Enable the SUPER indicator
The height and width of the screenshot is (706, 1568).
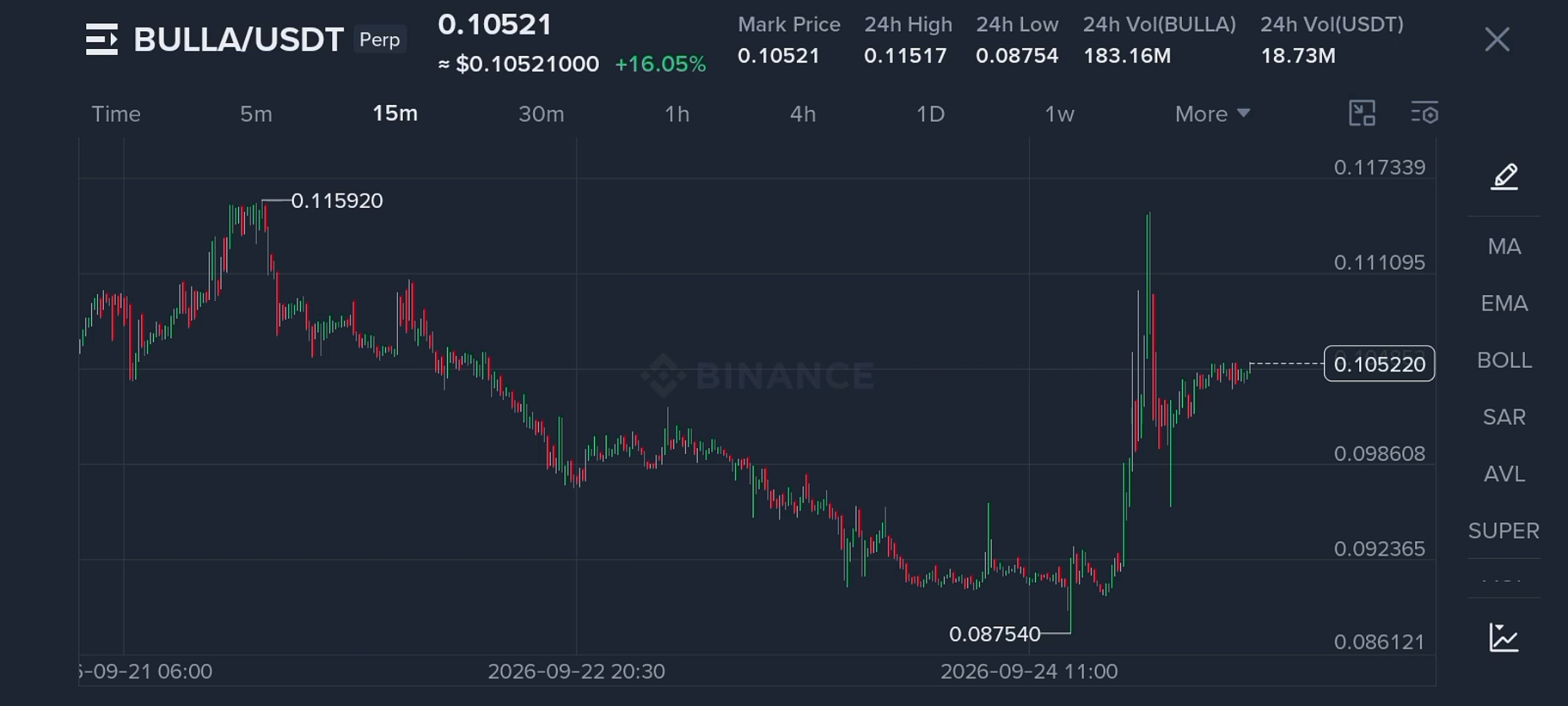tap(1504, 531)
